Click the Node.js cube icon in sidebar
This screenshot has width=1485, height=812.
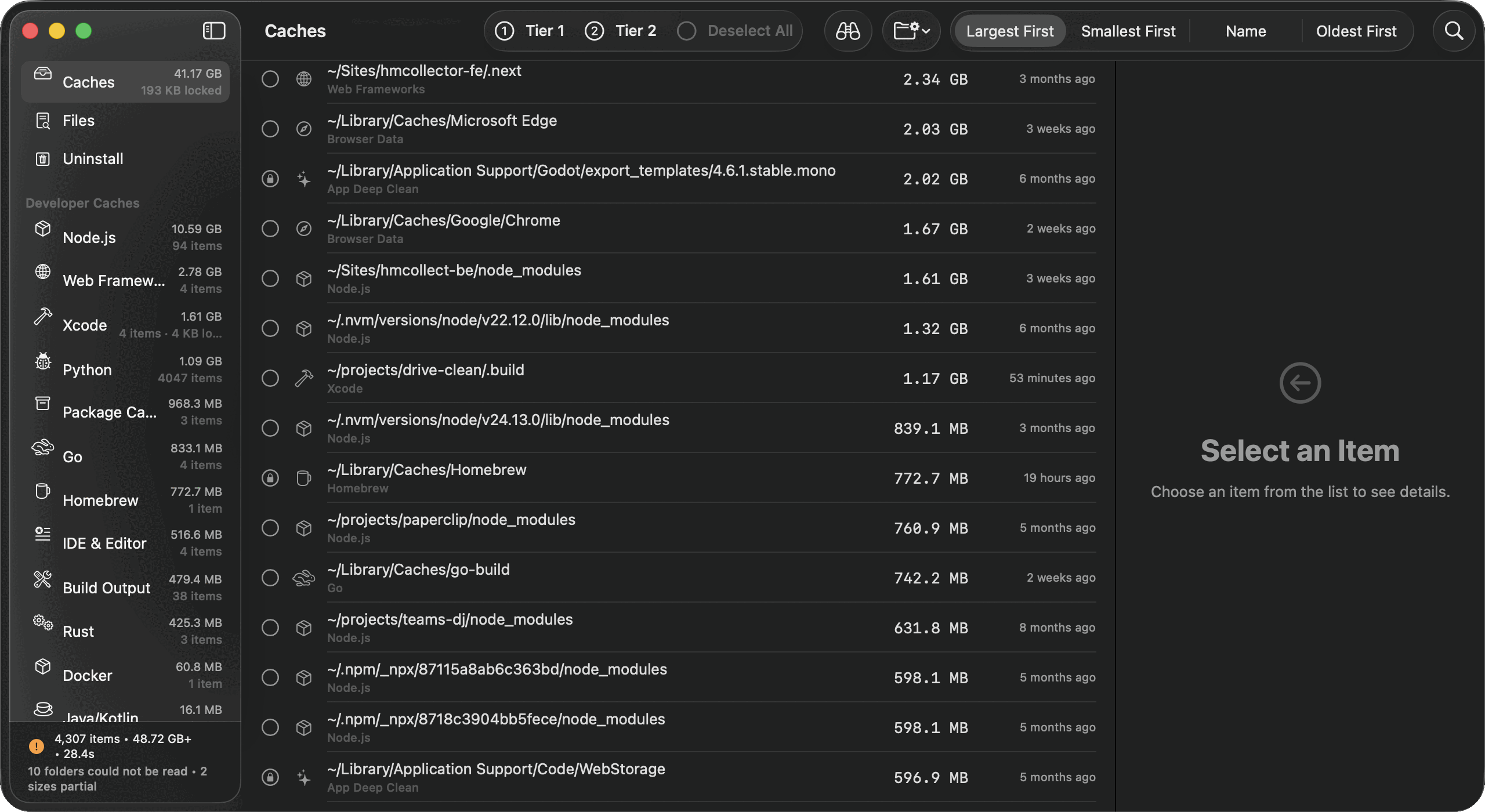43,229
